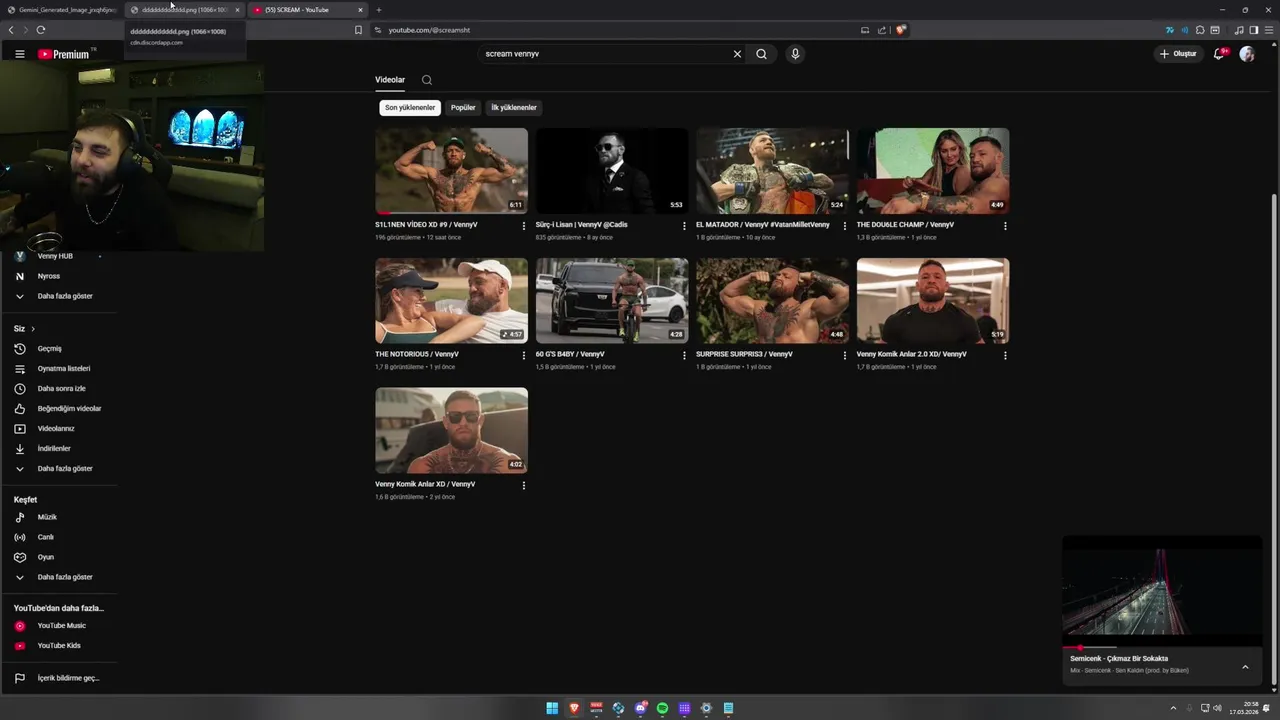Bookmark this page in the address bar
This screenshot has width=1280, height=720.
(x=358, y=30)
